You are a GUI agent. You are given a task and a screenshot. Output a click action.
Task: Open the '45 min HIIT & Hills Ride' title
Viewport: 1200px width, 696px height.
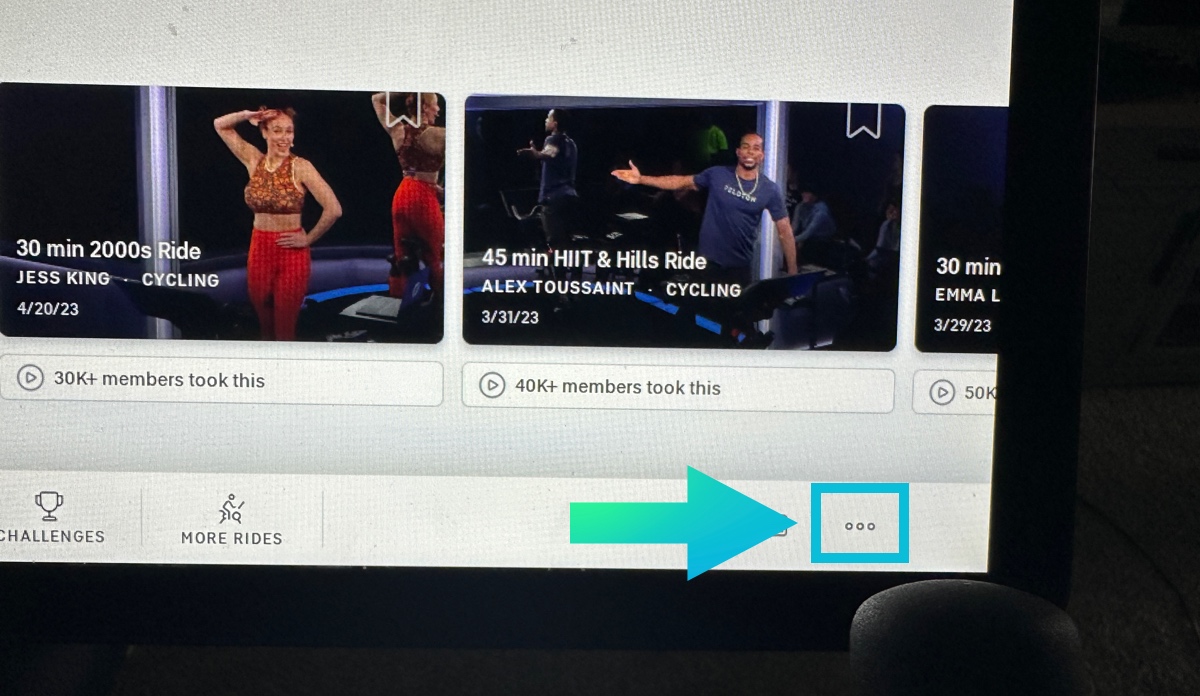click(x=594, y=260)
